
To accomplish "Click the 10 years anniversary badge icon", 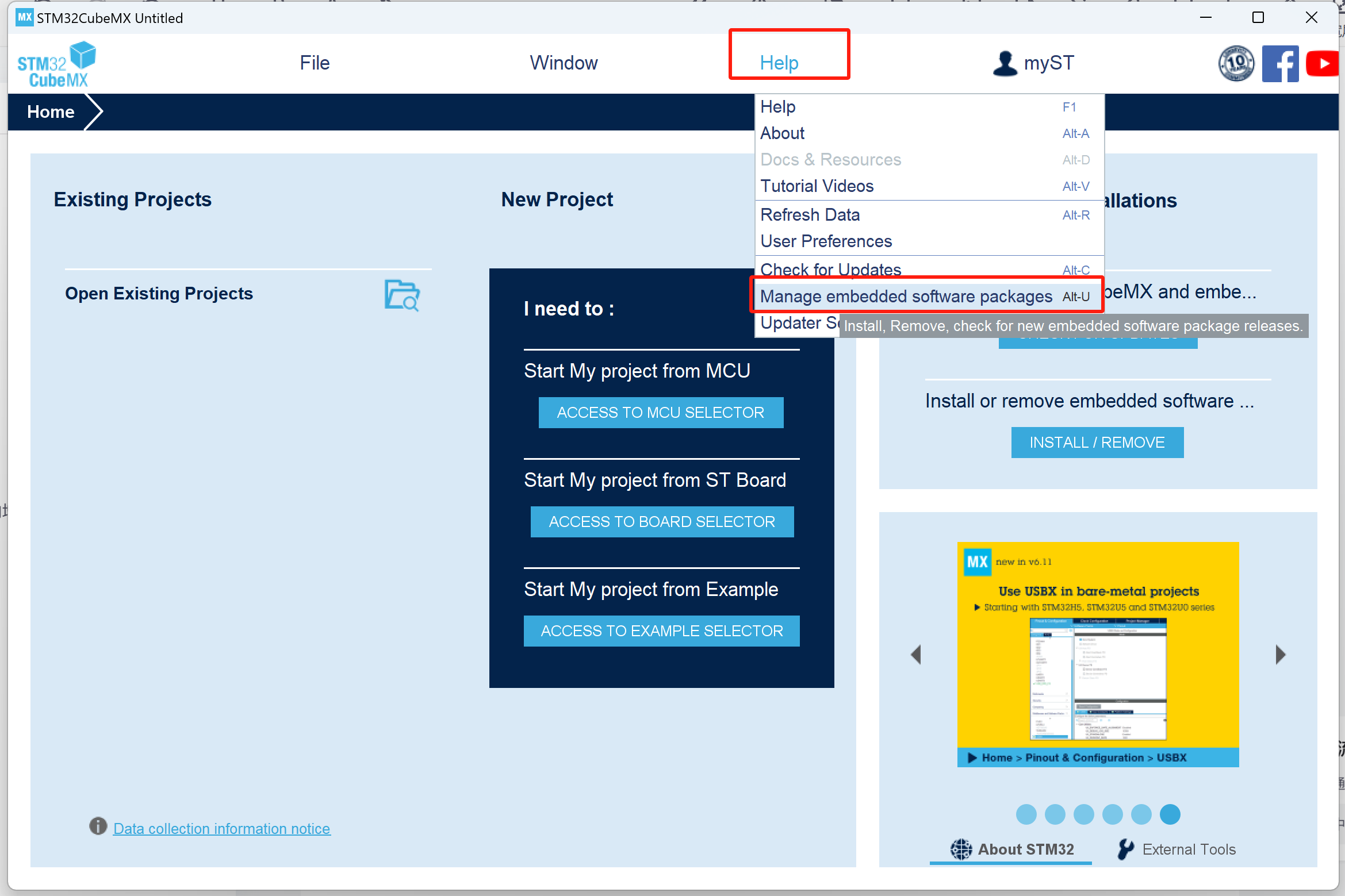I will (1236, 63).
